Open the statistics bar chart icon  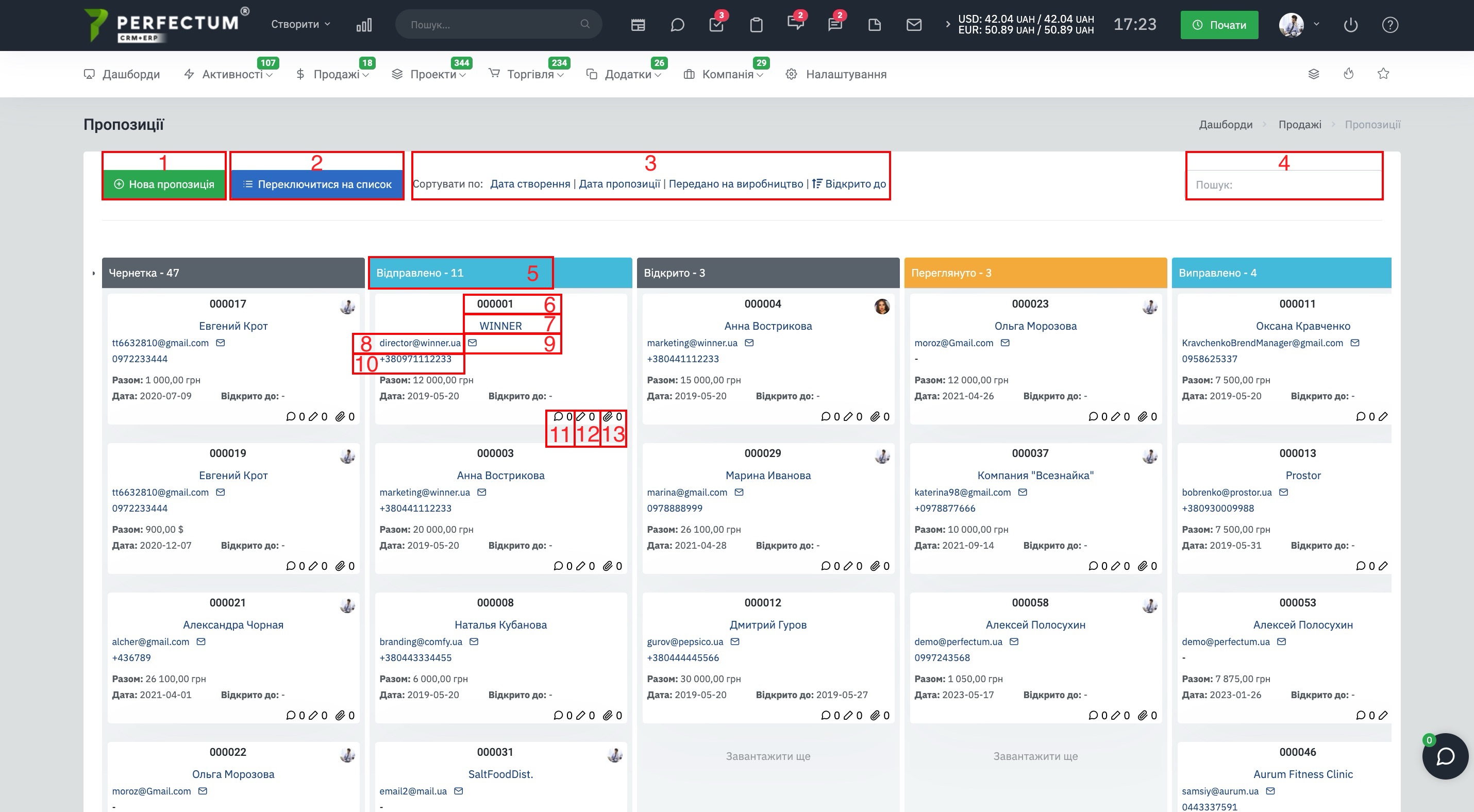click(364, 25)
